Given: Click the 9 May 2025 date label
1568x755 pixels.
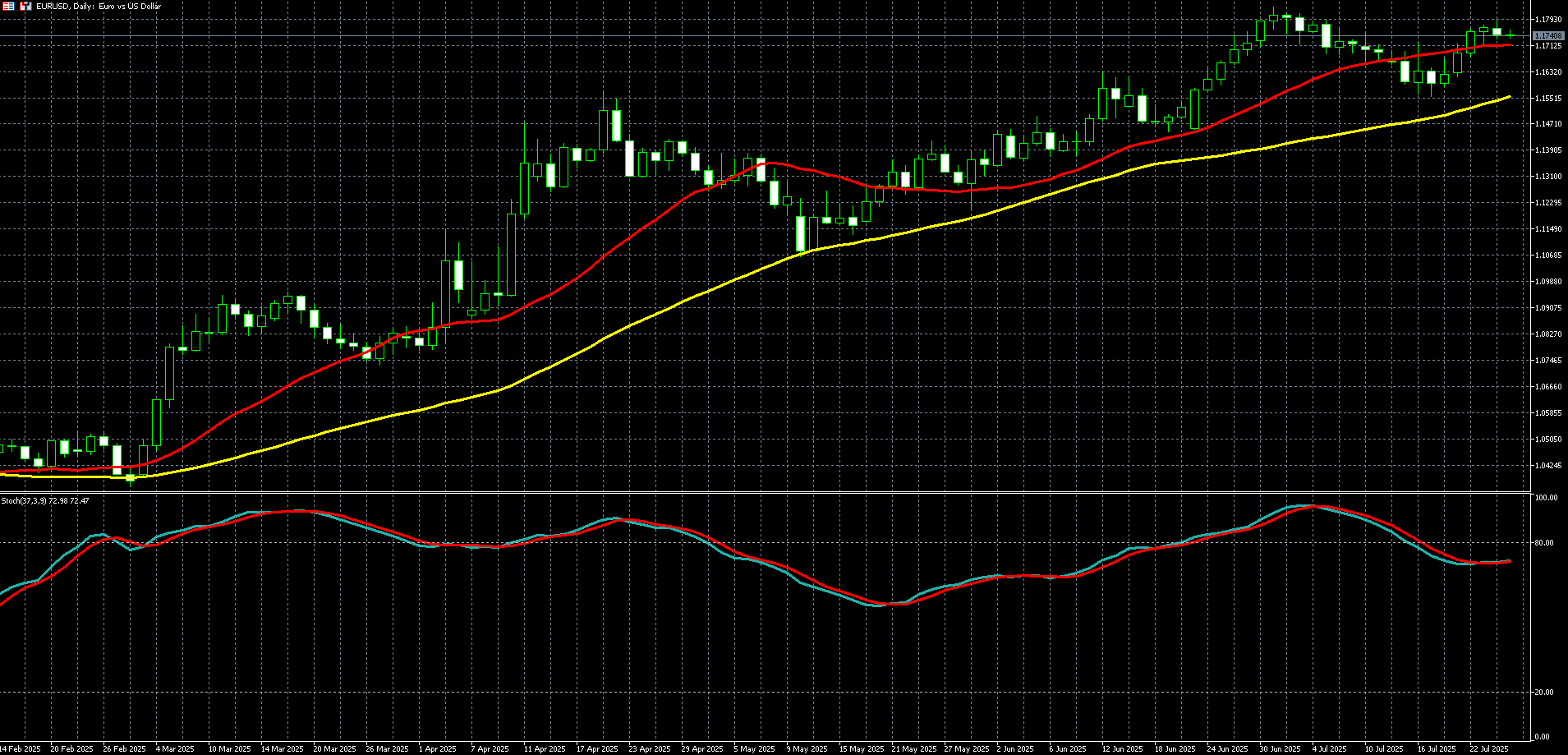Looking at the screenshot, I should coord(807,749).
